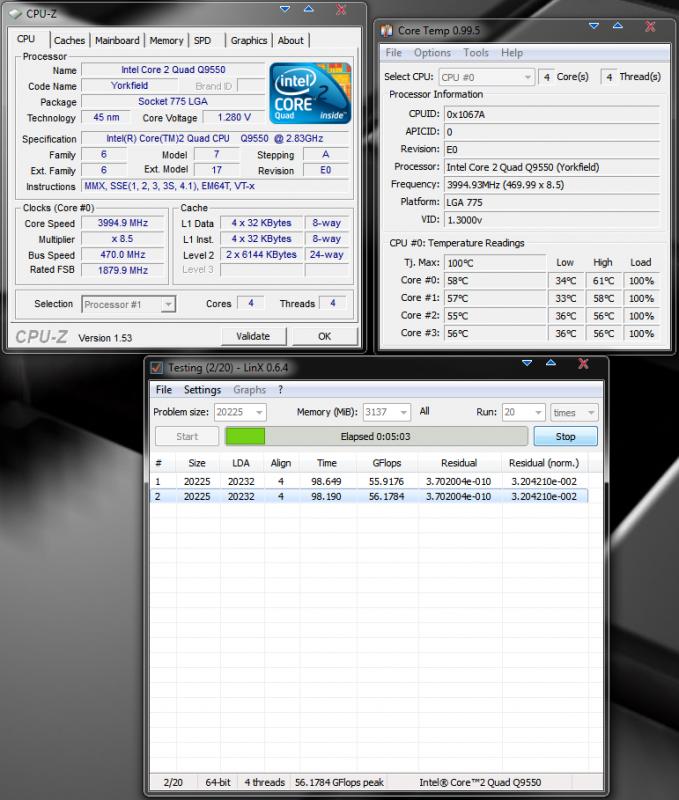
Task: Click the Time column header
Action: 326,463
